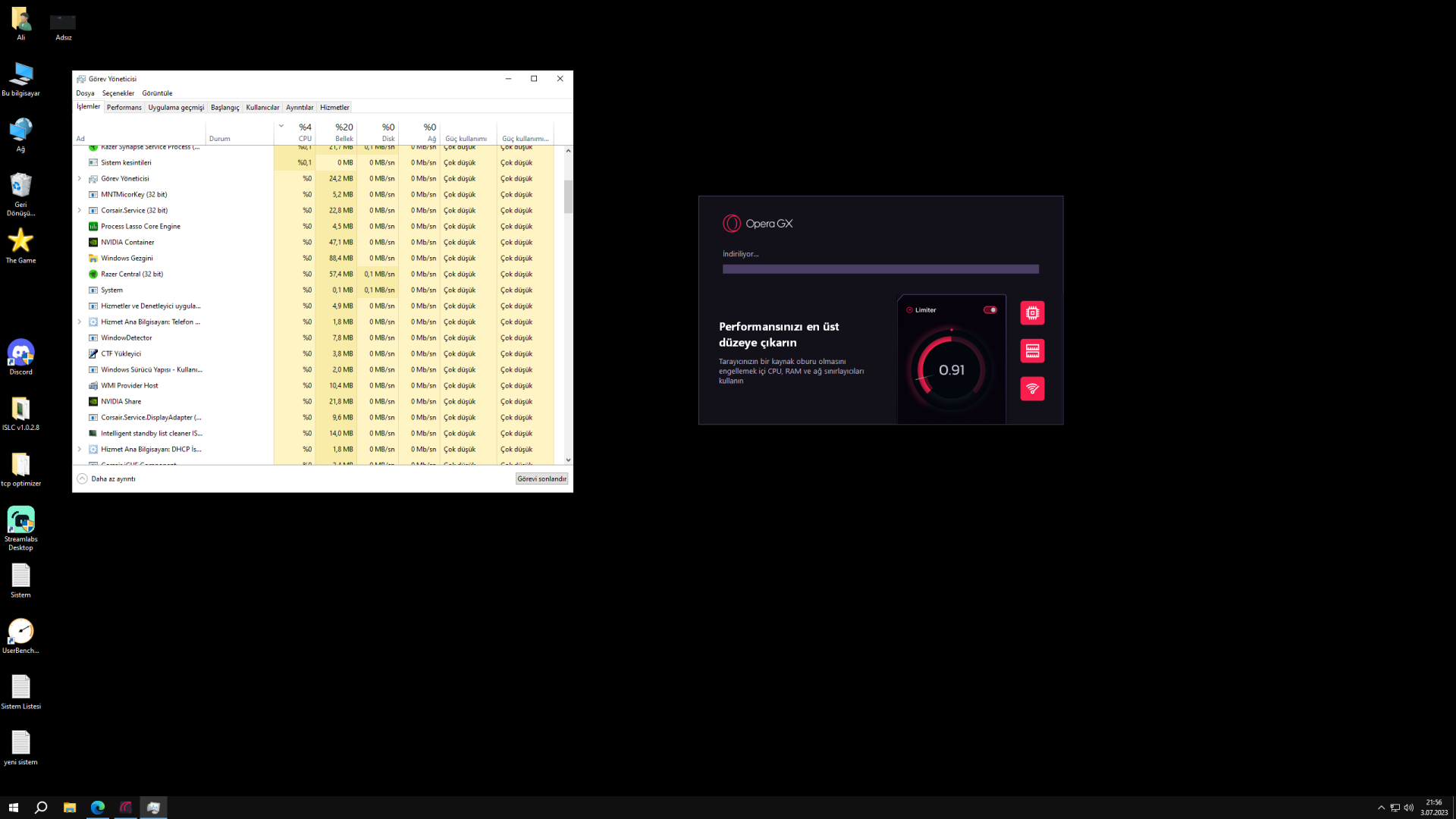Screen dimensions: 1456x819
Task: Click the UserBenchmark desktop icon
Action: pos(20,631)
